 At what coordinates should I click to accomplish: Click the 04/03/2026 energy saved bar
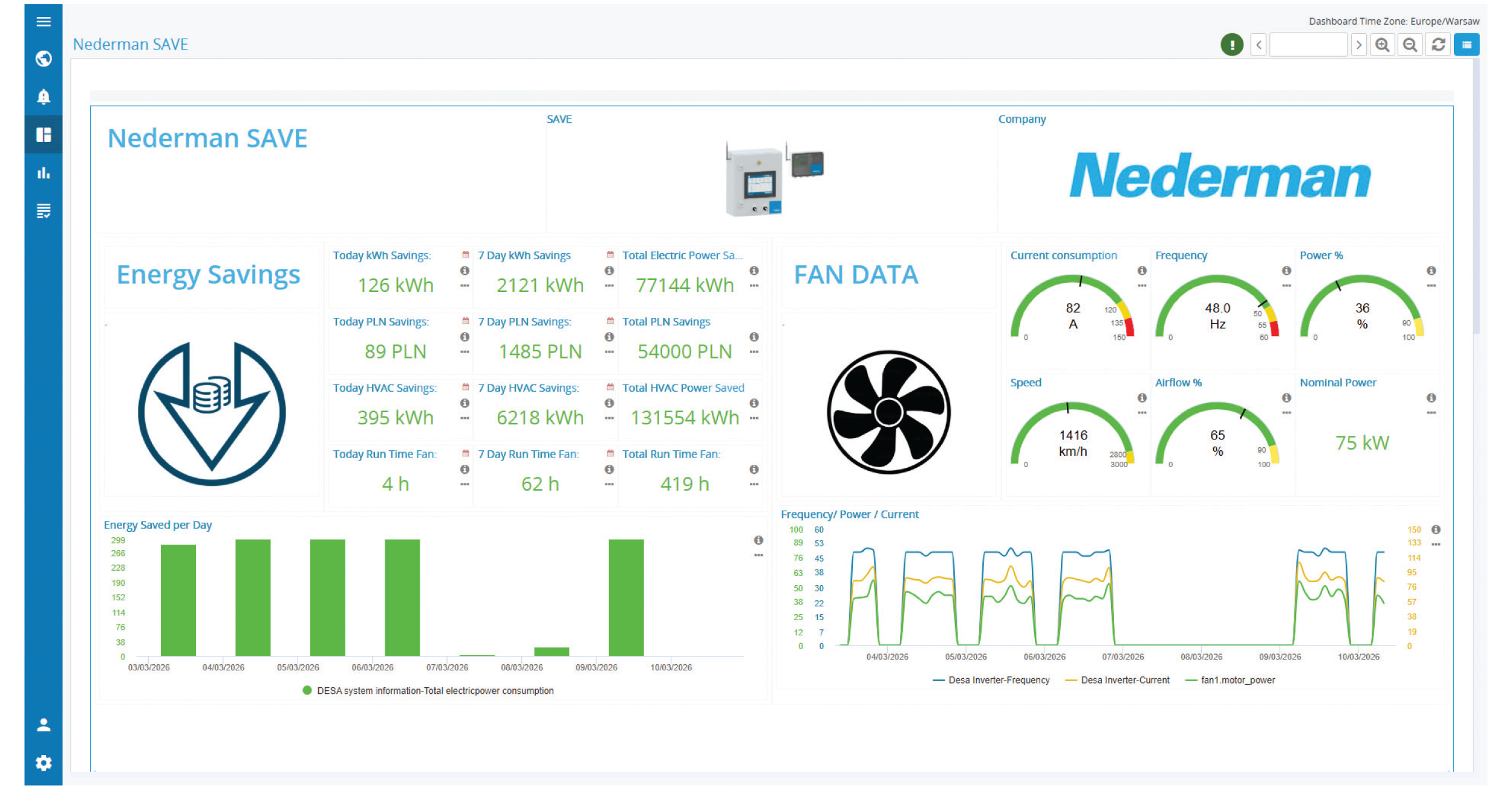coord(253,598)
